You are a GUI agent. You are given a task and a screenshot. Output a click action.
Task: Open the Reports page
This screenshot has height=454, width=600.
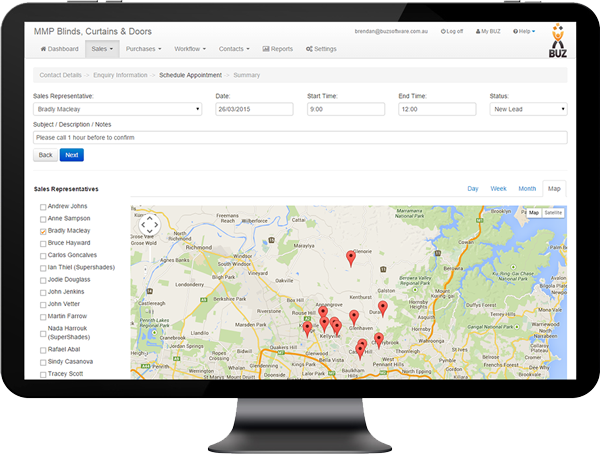coord(277,49)
